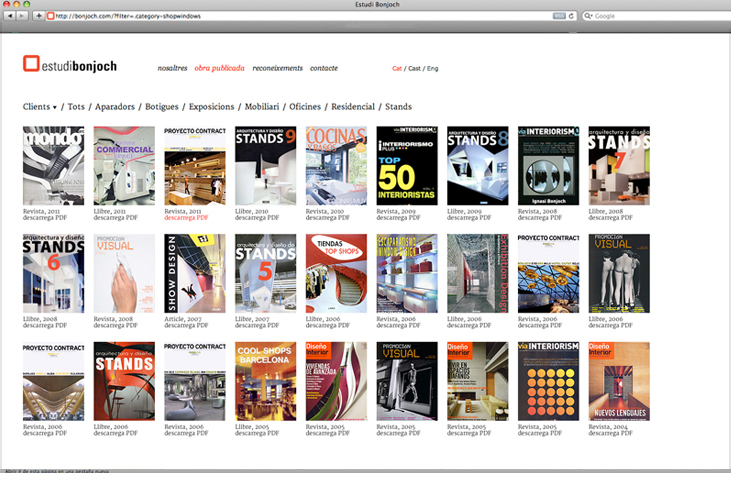Open the Top 50 Interioristas cover

407,165
